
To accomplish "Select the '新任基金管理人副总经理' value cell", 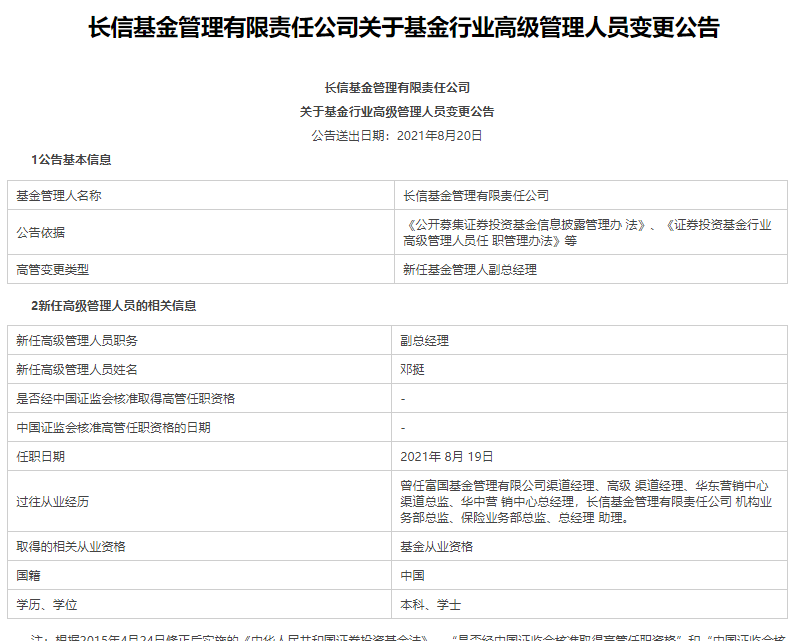I will click(591, 269).
